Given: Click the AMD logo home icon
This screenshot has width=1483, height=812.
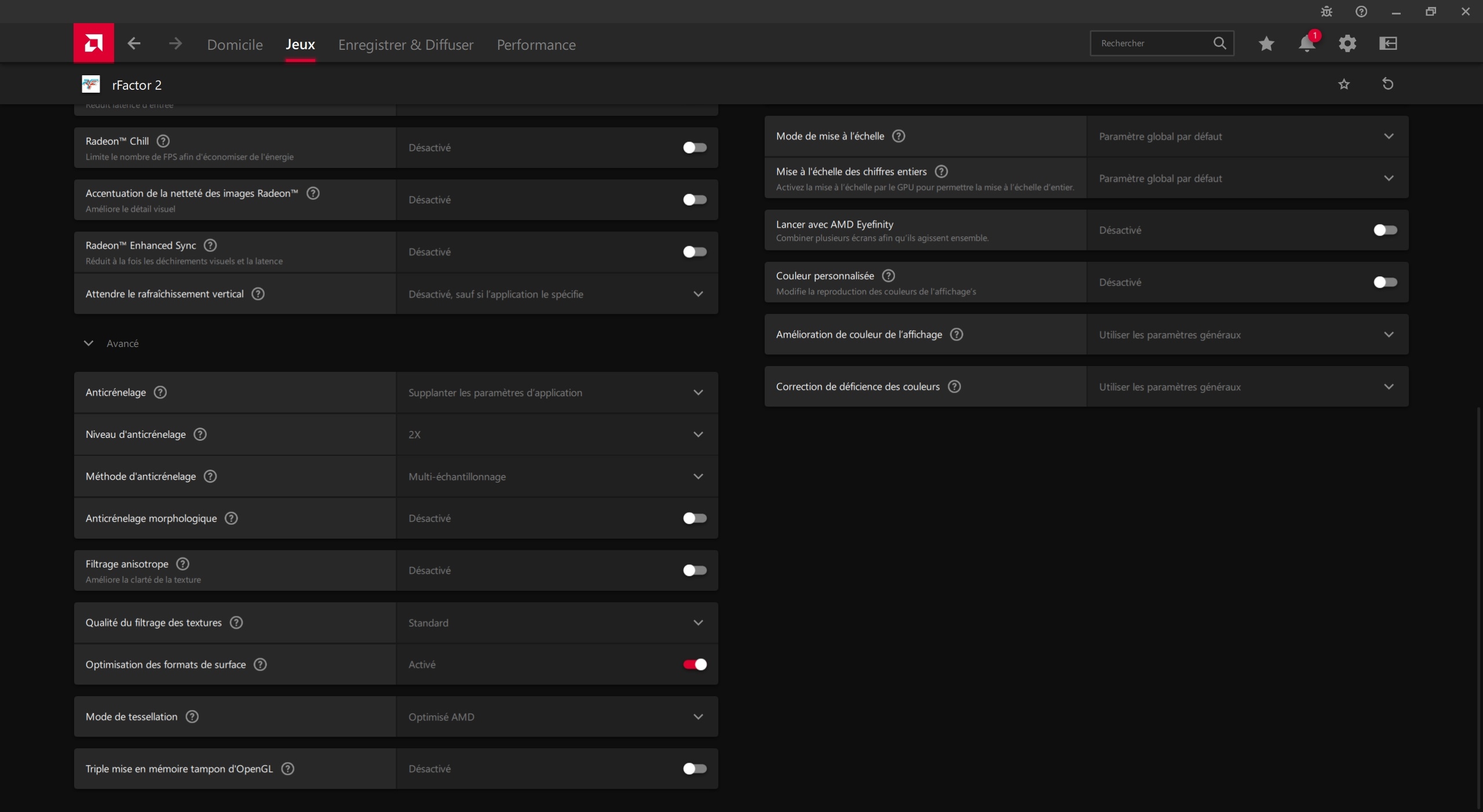Looking at the screenshot, I should [93, 43].
